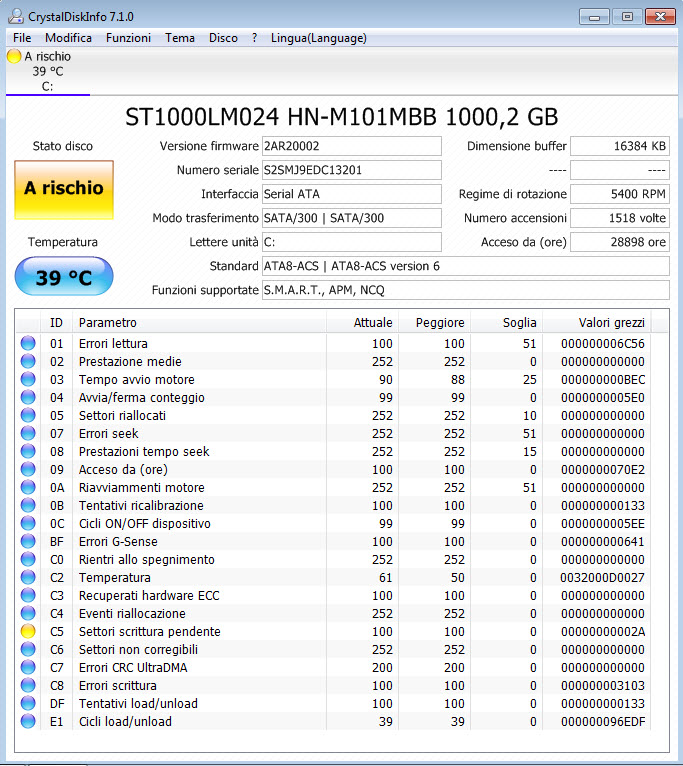Click the Standard field
This screenshot has height=766, width=683.
(466, 266)
